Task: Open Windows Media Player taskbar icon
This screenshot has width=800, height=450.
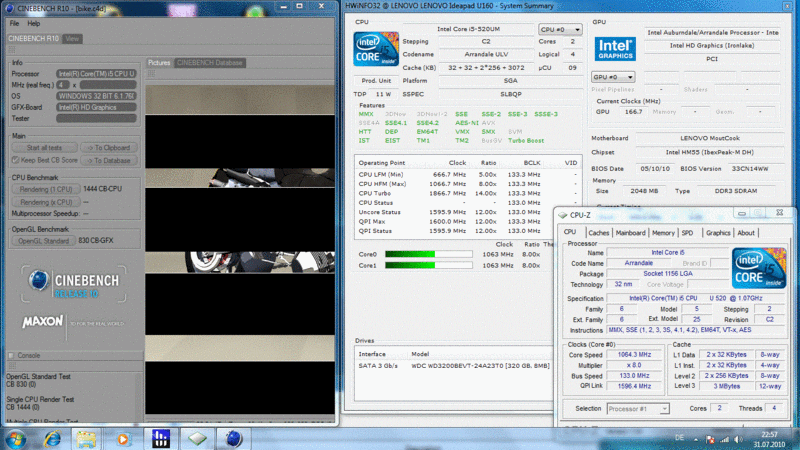Action: coord(122,439)
